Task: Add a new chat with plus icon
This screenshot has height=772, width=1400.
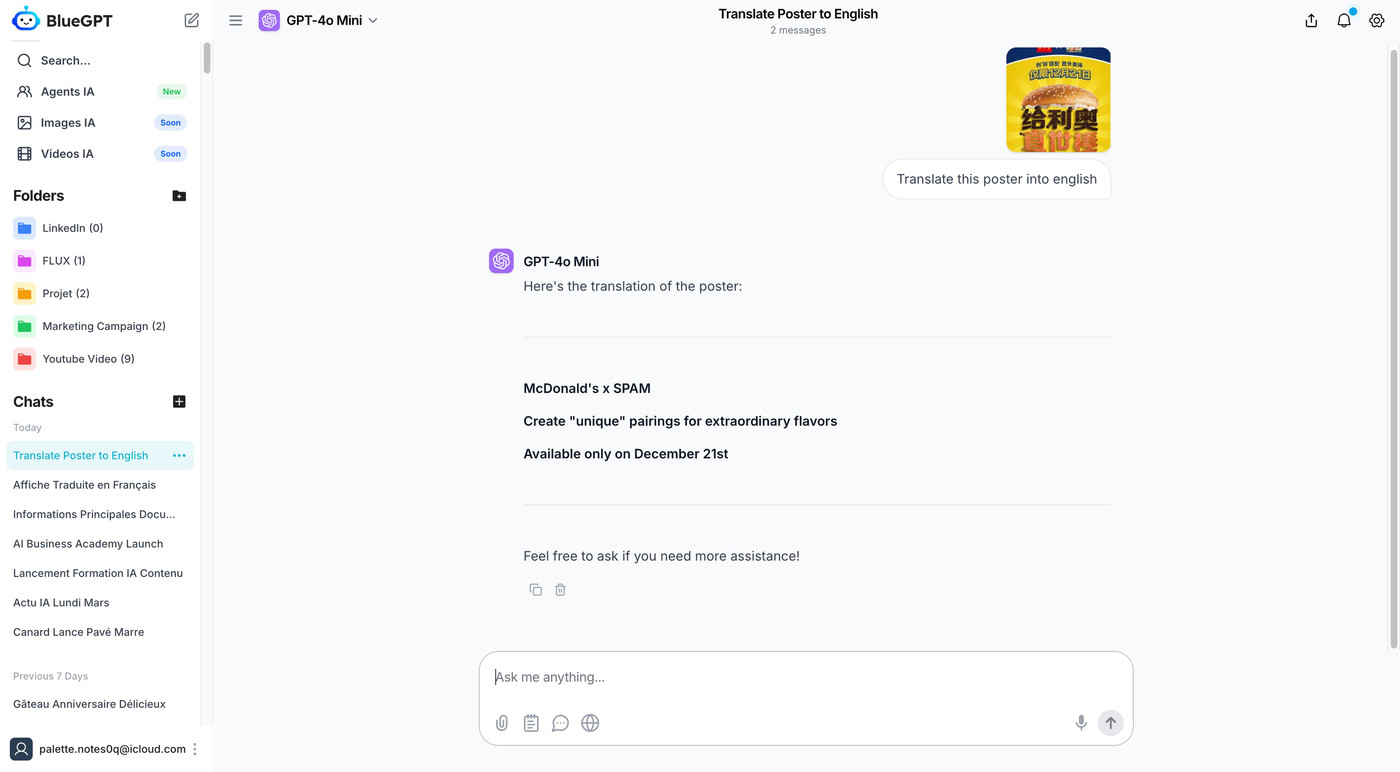Action: point(179,402)
